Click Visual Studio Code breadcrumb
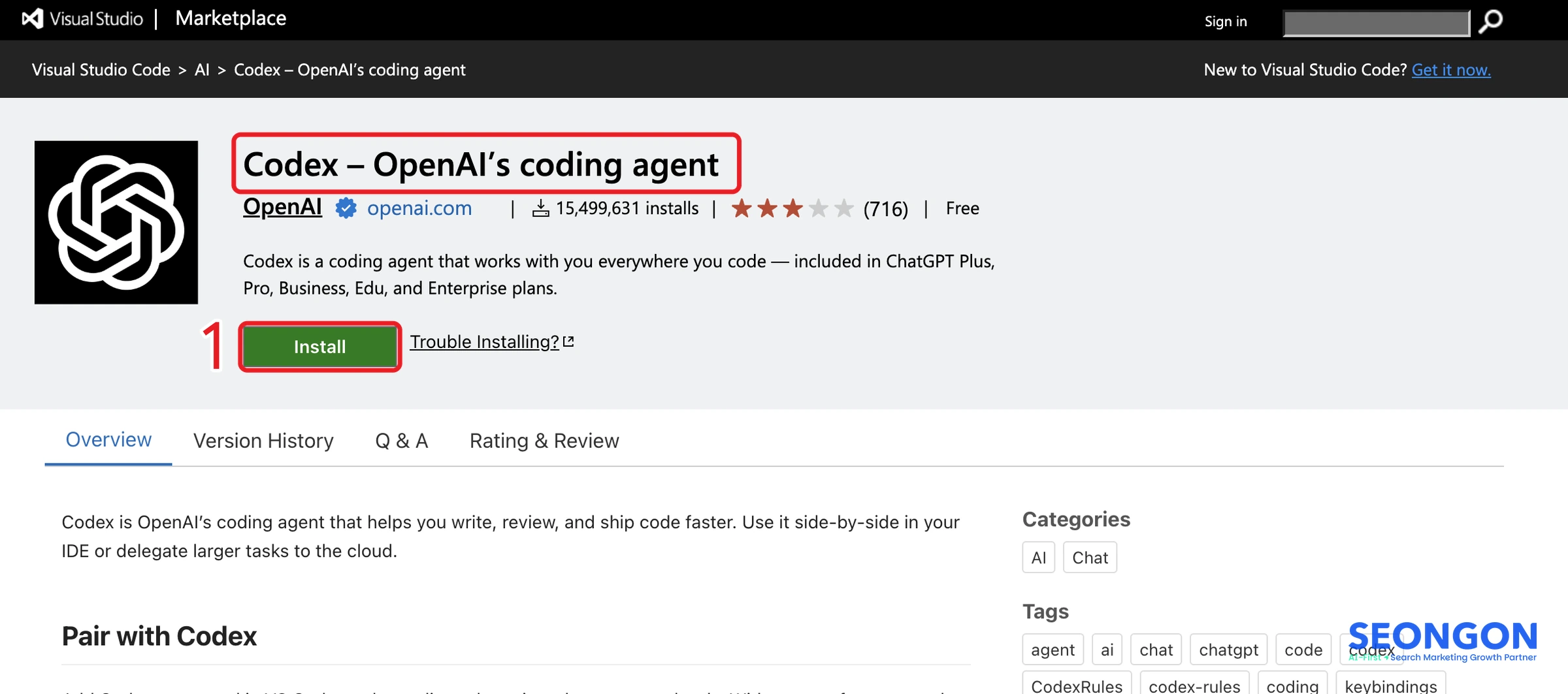Image resolution: width=1568 pixels, height=694 pixels. (101, 70)
